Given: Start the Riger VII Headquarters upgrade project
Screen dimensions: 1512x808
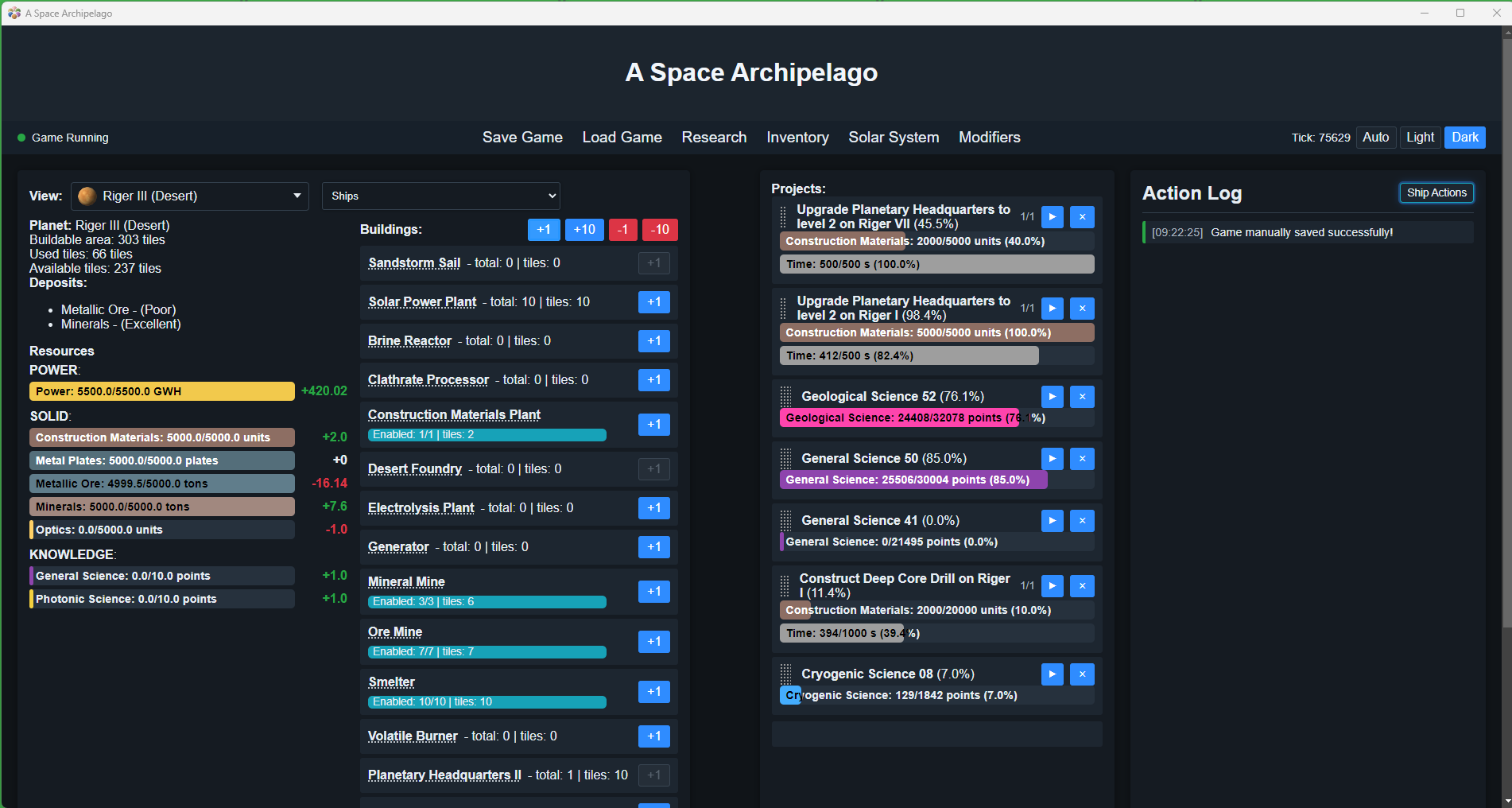Looking at the screenshot, I should 1052,217.
